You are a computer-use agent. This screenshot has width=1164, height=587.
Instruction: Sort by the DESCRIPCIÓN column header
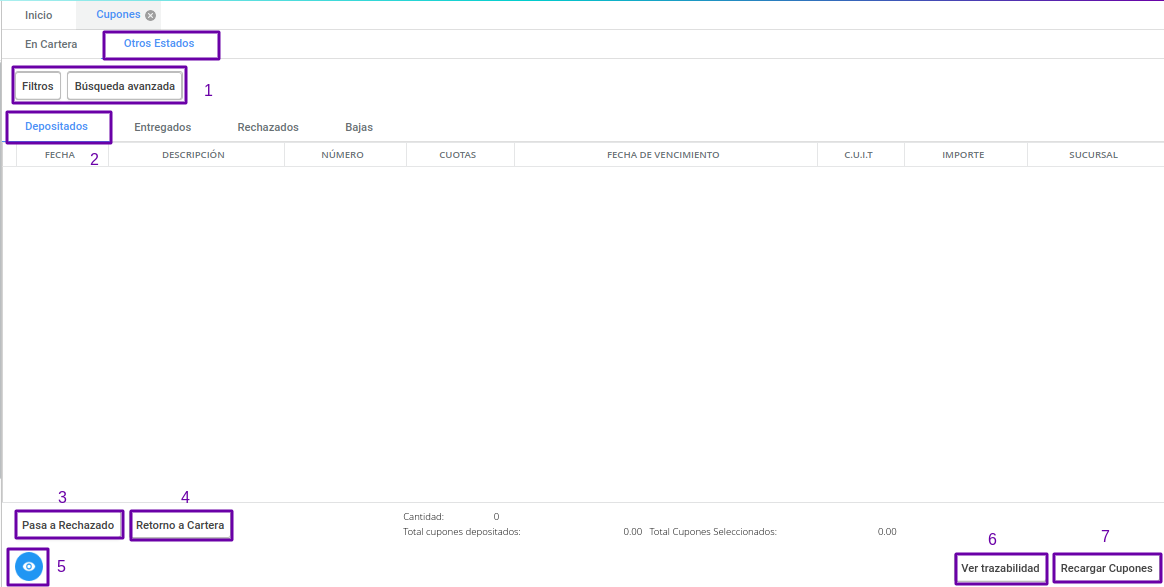pyautogui.click(x=194, y=155)
